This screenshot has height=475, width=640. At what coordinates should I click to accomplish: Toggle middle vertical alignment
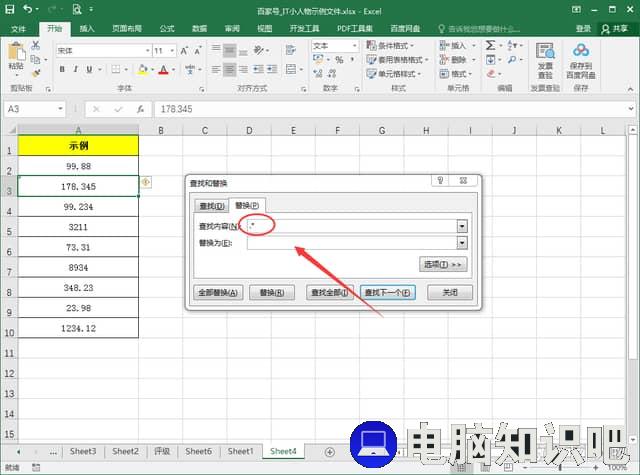click(229, 50)
